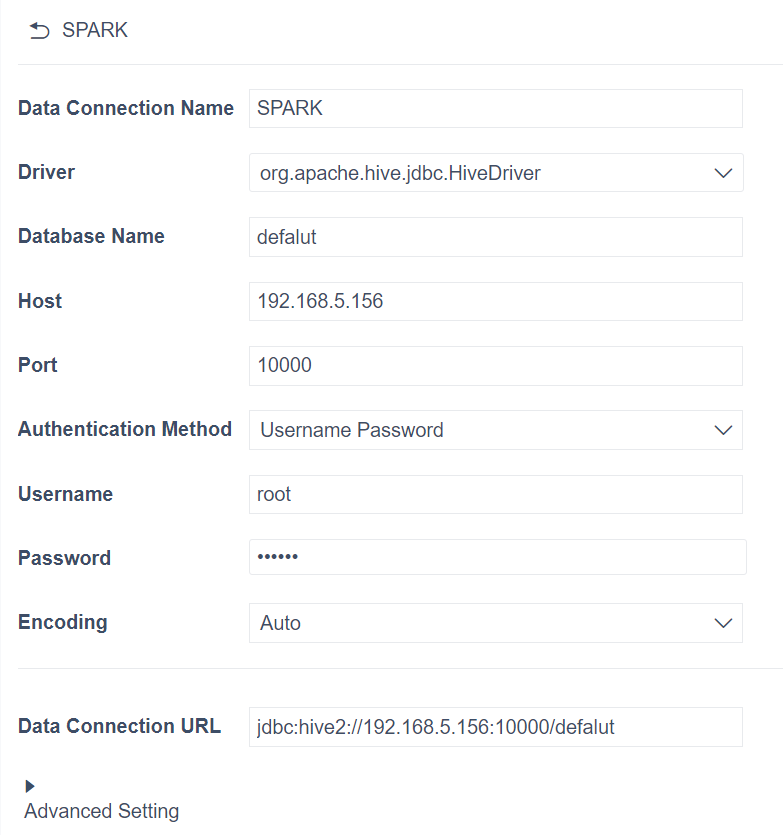
Task: Click the Authentication Method dropdown arrow
Action: pyautogui.click(x=722, y=430)
